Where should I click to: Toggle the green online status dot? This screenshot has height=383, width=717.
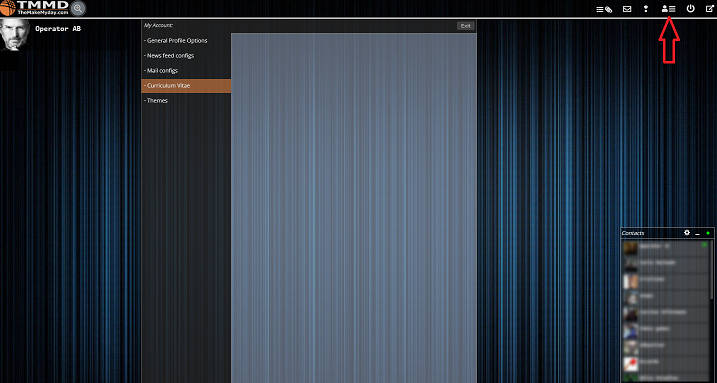pos(708,233)
